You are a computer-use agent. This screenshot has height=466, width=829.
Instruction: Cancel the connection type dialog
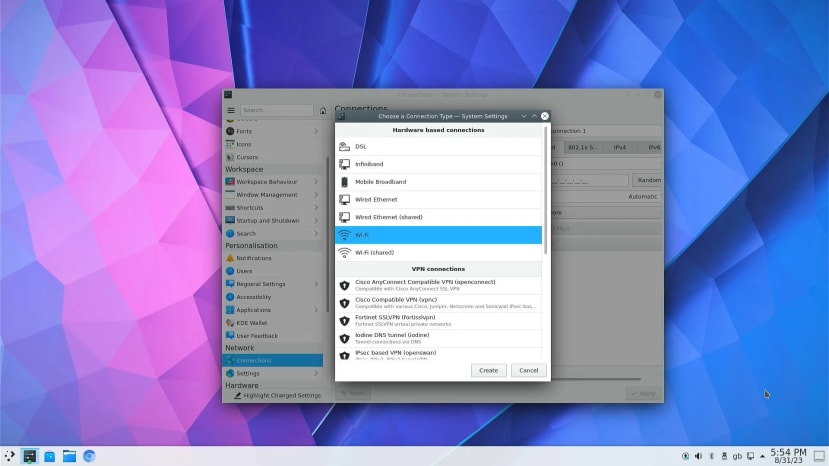pyautogui.click(x=529, y=370)
